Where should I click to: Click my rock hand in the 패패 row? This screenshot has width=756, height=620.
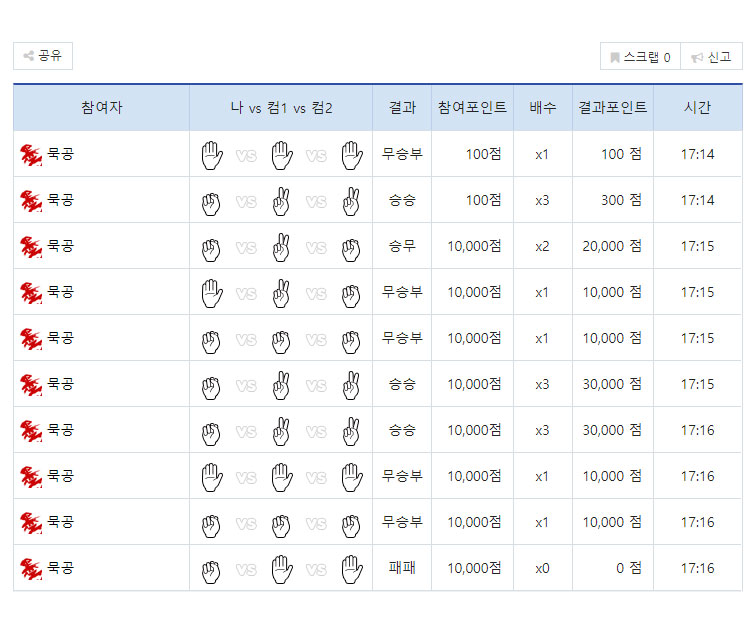tap(210, 569)
